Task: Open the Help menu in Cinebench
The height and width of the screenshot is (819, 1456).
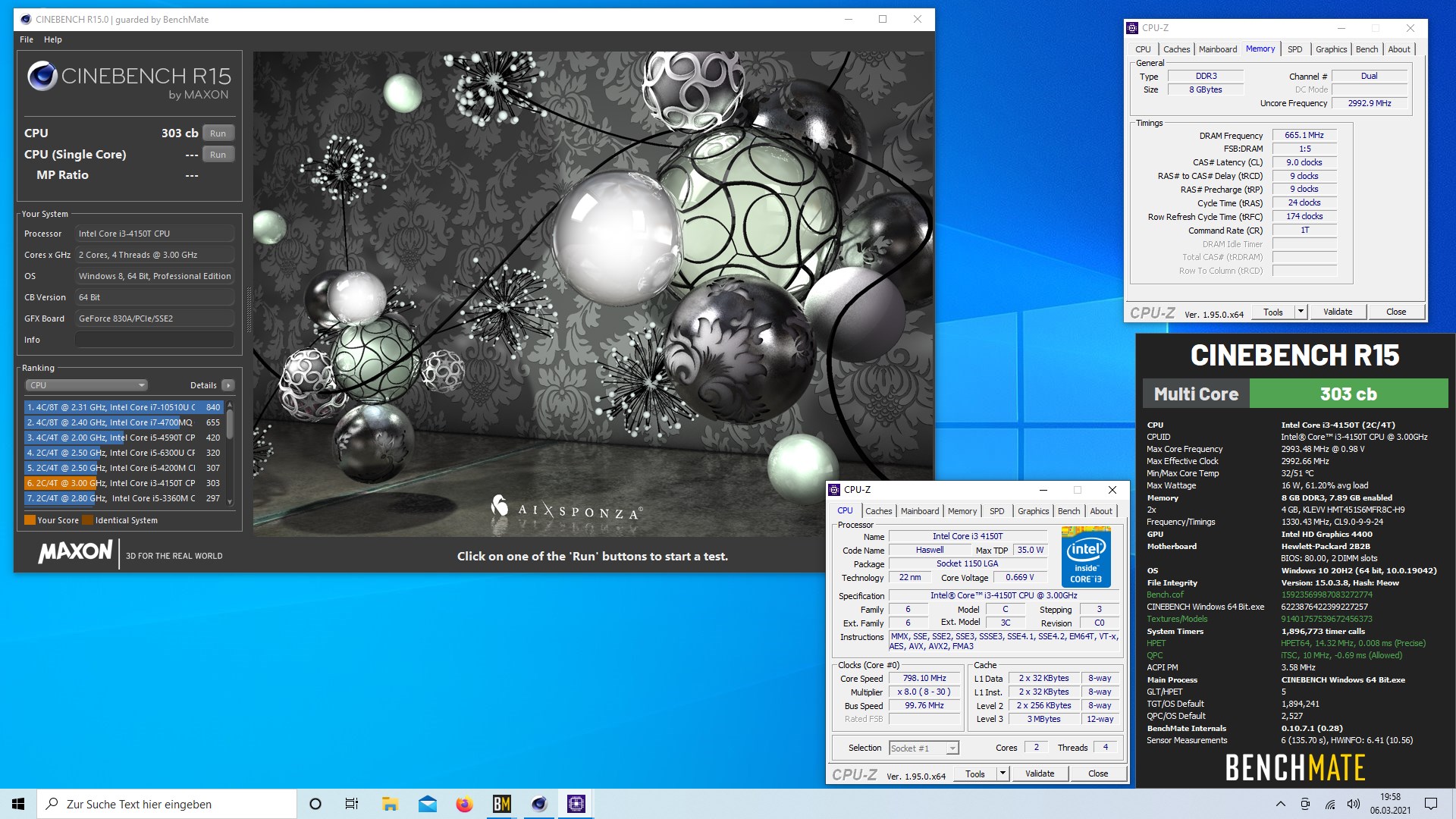Action: pyautogui.click(x=53, y=39)
